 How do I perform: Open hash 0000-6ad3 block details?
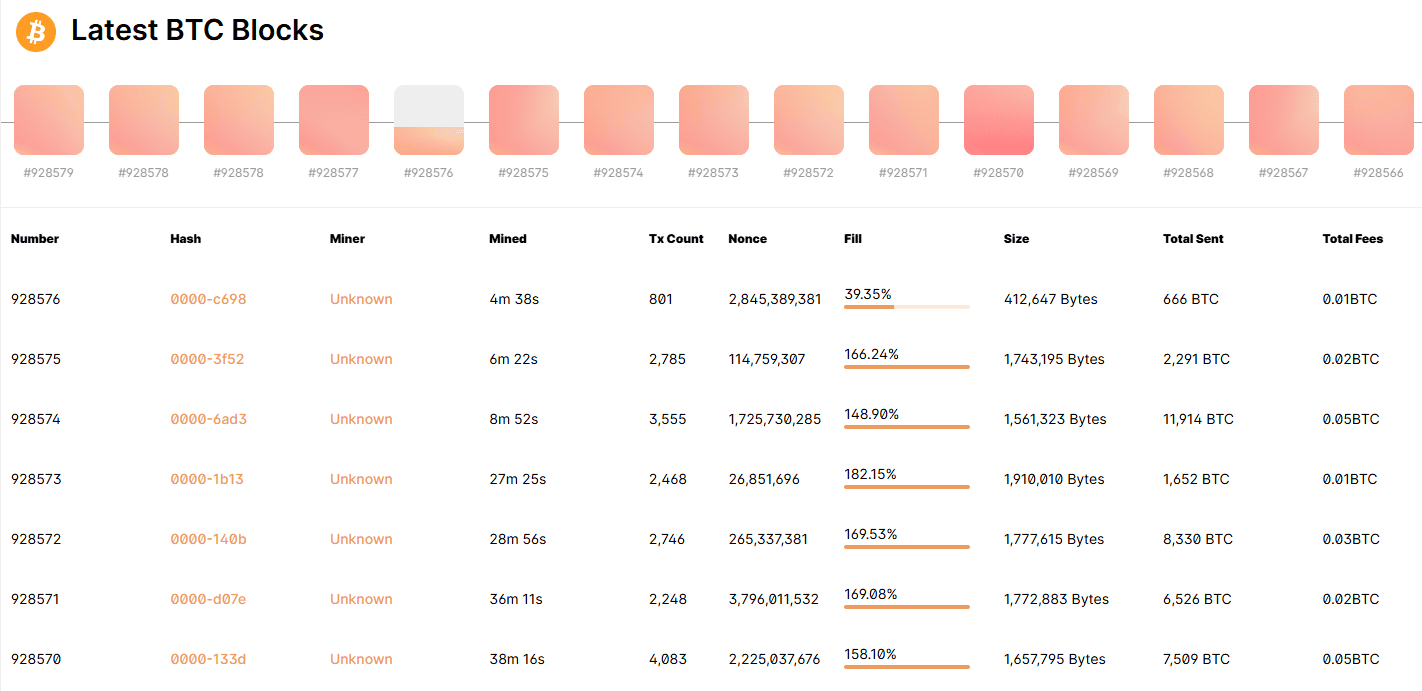coord(208,419)
